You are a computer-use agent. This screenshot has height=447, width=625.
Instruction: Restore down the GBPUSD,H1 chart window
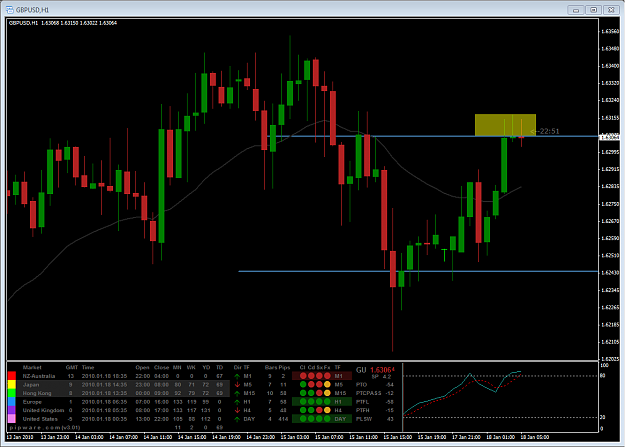point(594,10)
